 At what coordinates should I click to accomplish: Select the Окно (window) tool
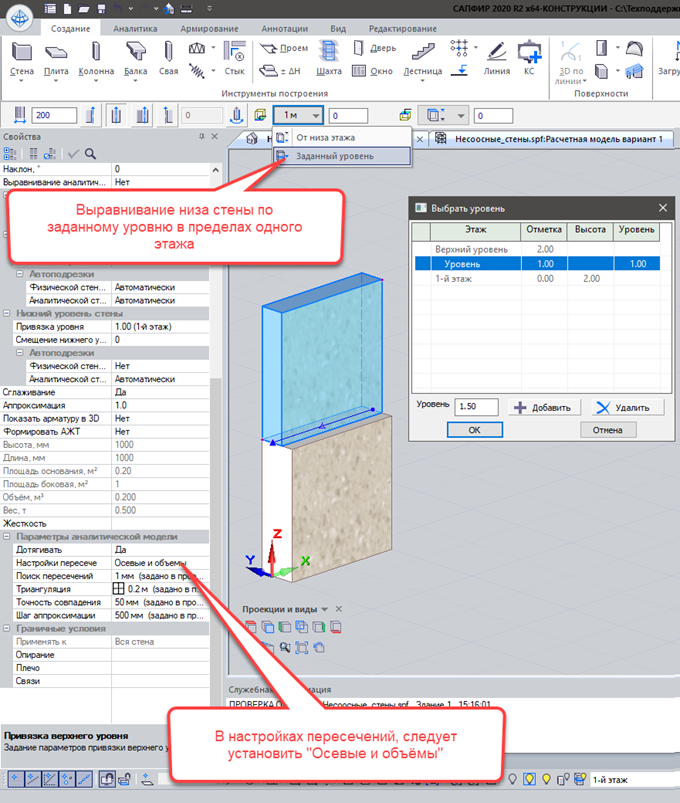point(373,71)
